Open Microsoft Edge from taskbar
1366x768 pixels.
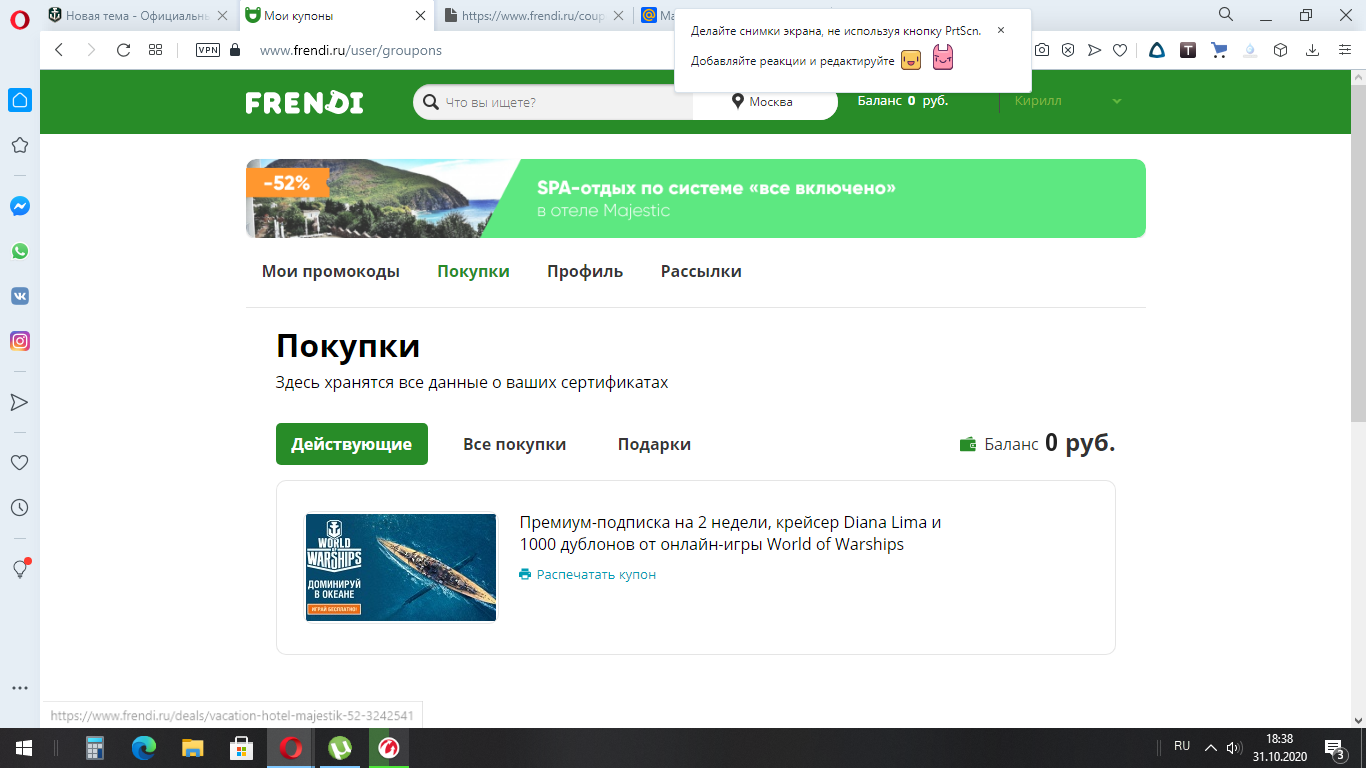tap(145, 748)
